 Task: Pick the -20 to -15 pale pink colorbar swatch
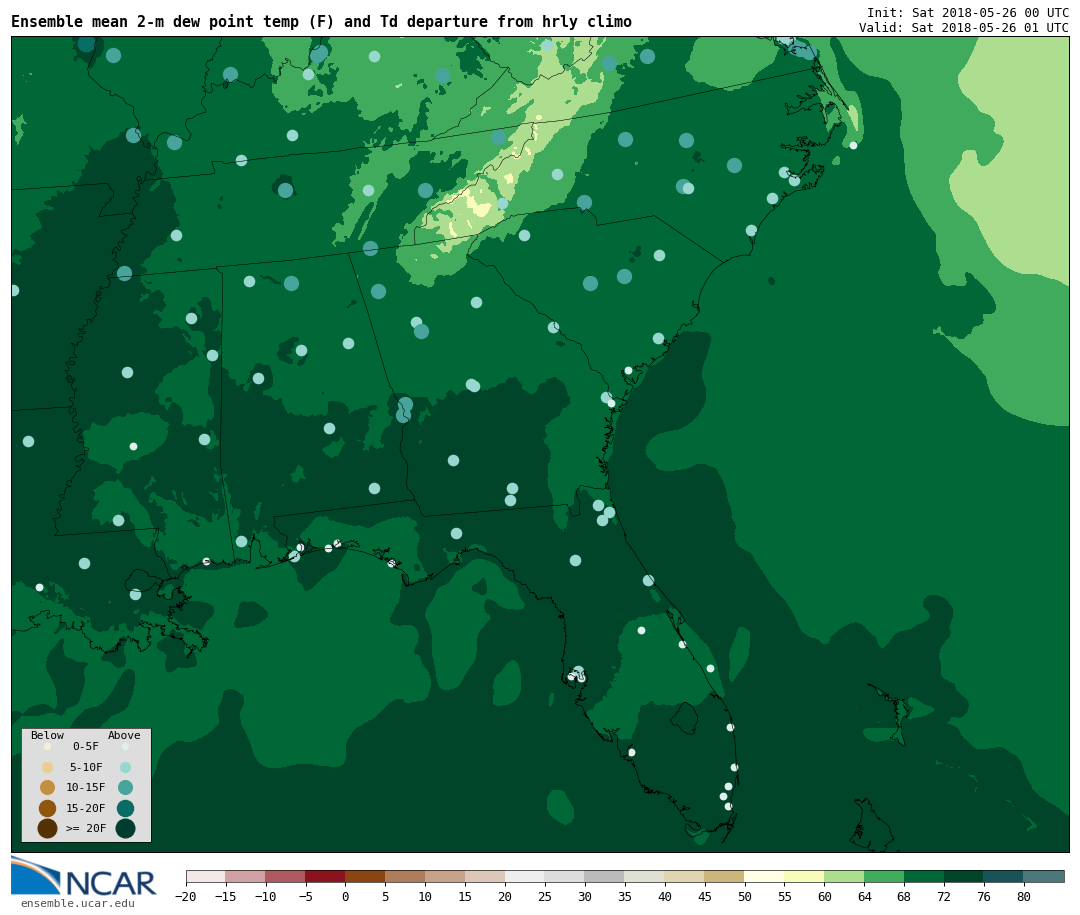click(x=206, y=877)
